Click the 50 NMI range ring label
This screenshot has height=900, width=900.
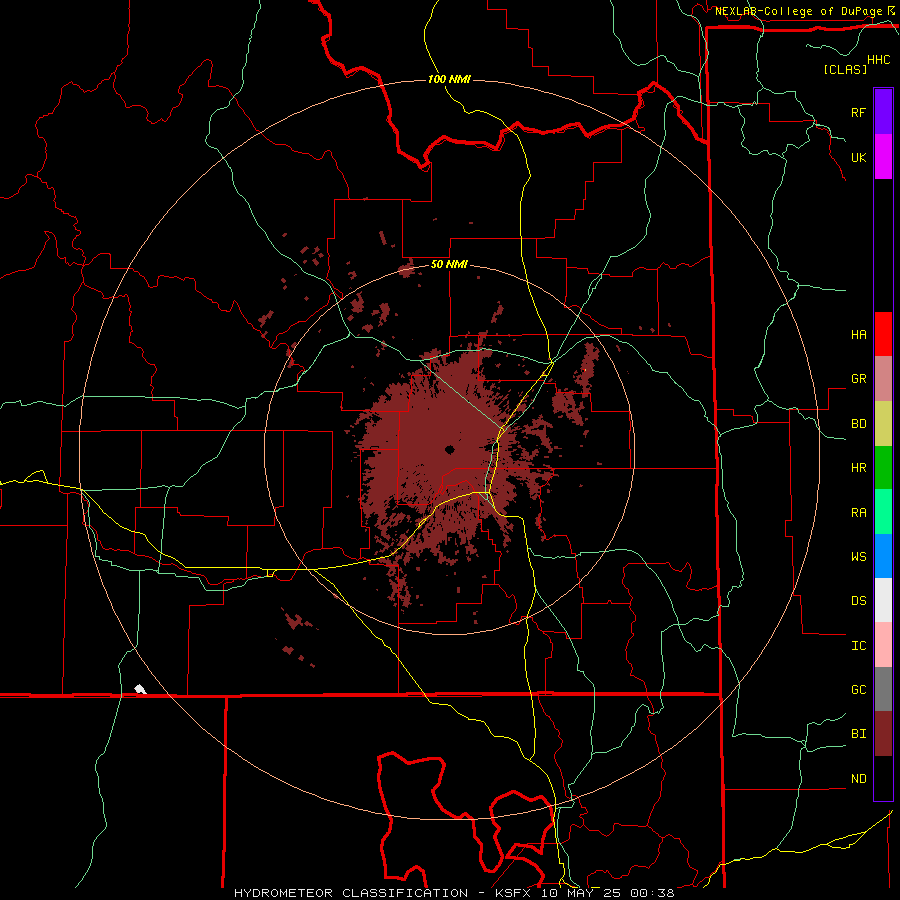[449, 264]
